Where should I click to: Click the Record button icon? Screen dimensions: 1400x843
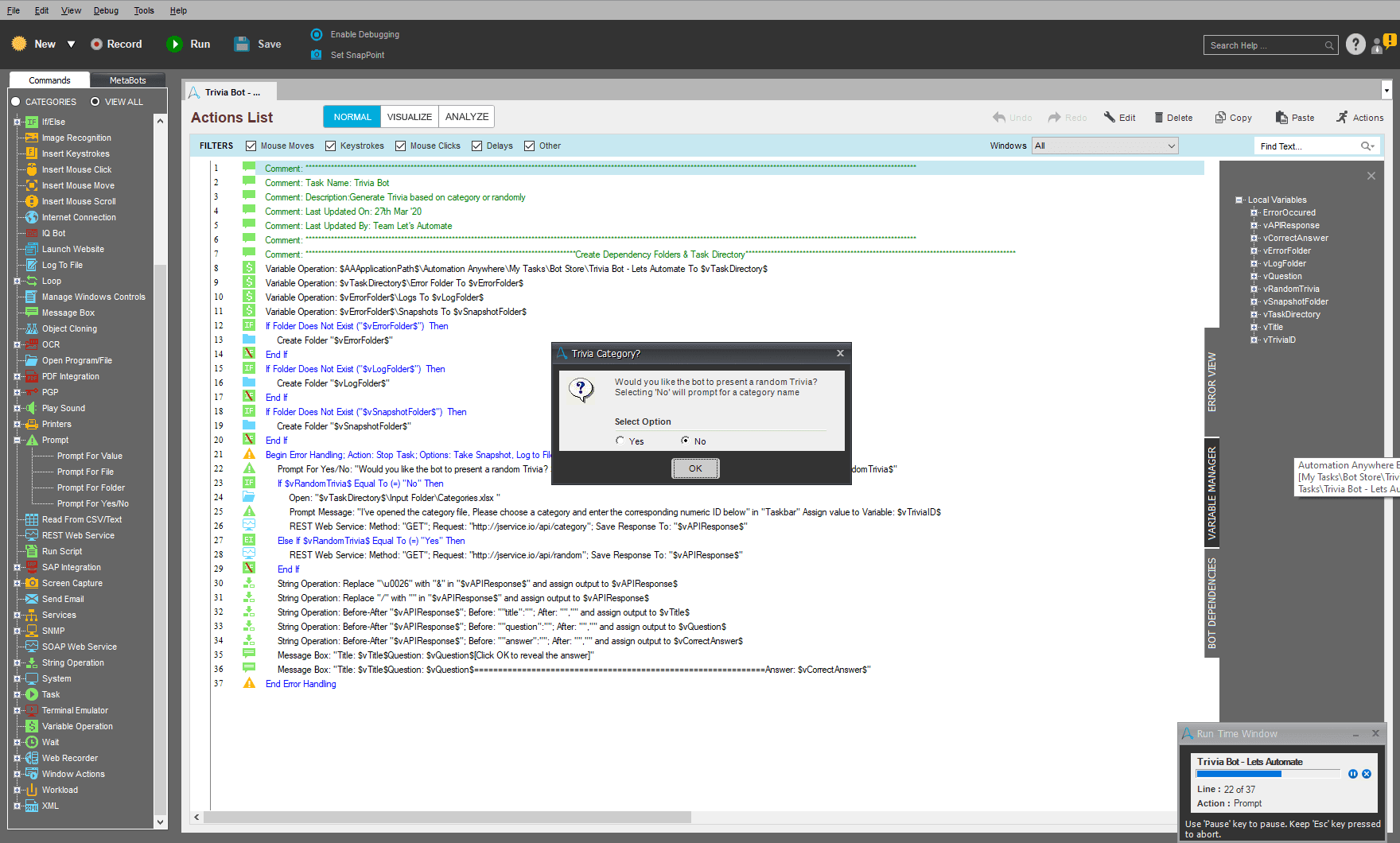click(x=96, y=45)
